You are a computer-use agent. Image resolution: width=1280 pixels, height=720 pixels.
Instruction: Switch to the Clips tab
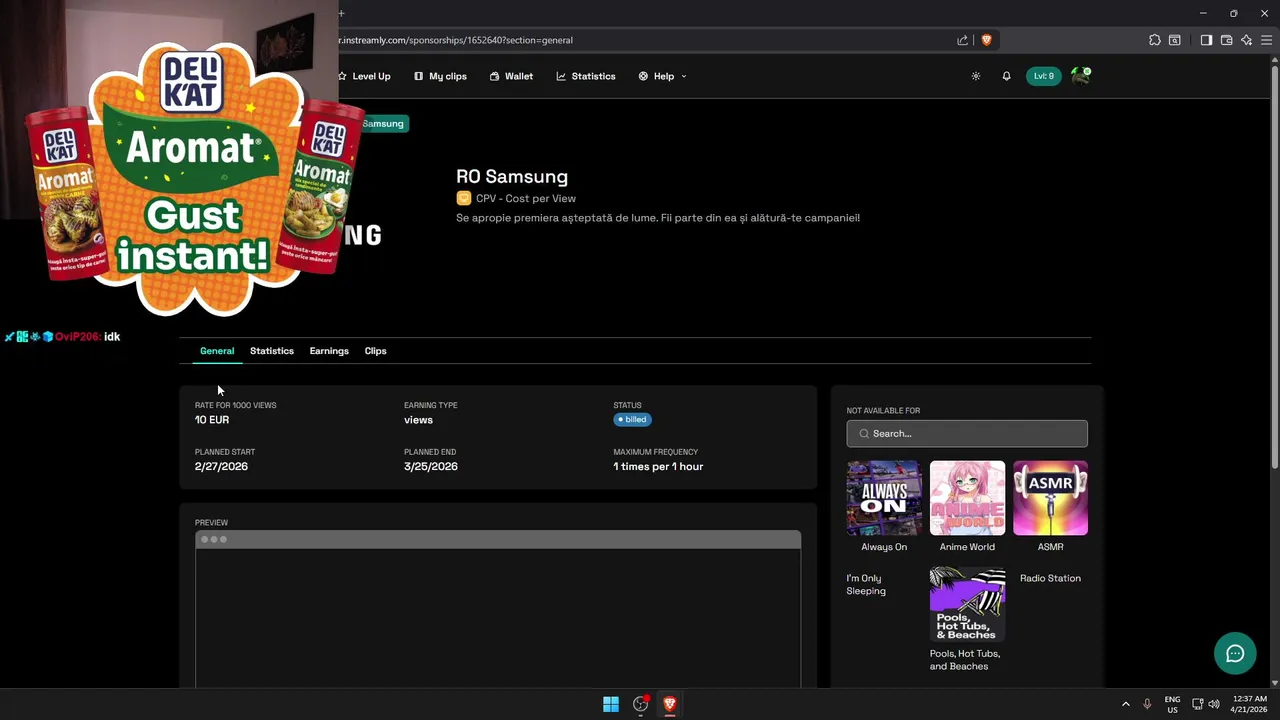point(375,351)
